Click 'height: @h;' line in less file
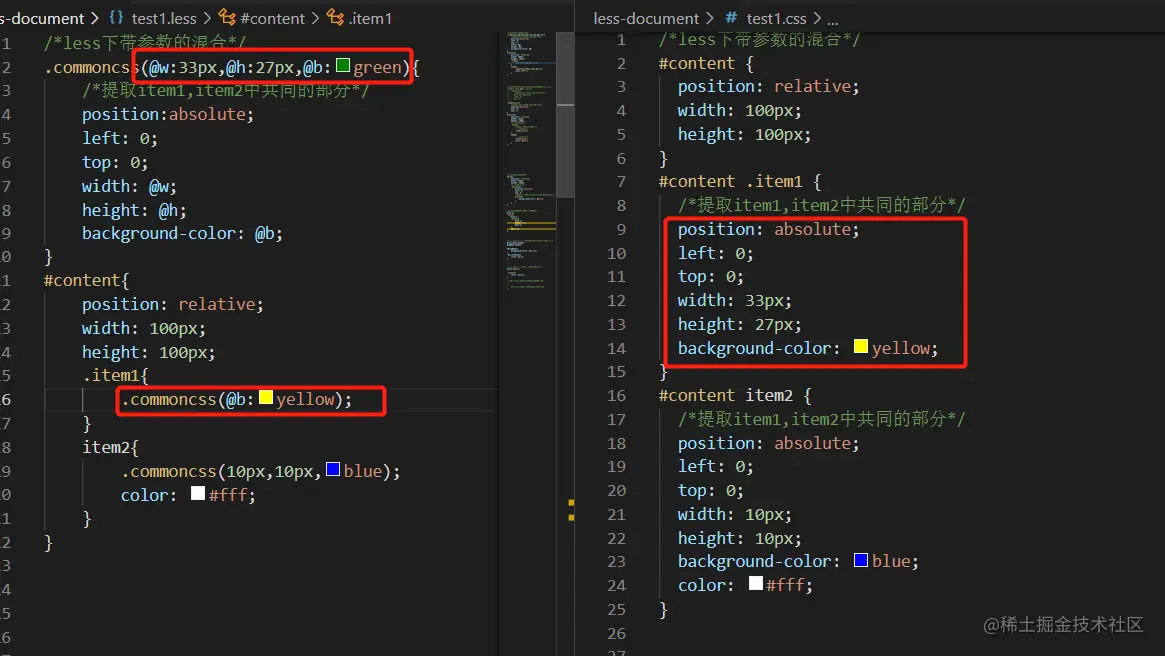 (134, 210)
